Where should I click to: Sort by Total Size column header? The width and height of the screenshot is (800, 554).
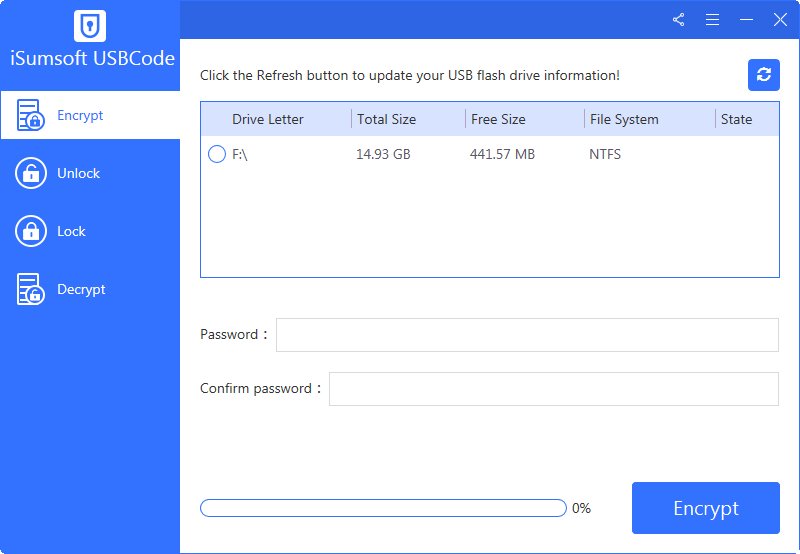(x=386, y=120)
